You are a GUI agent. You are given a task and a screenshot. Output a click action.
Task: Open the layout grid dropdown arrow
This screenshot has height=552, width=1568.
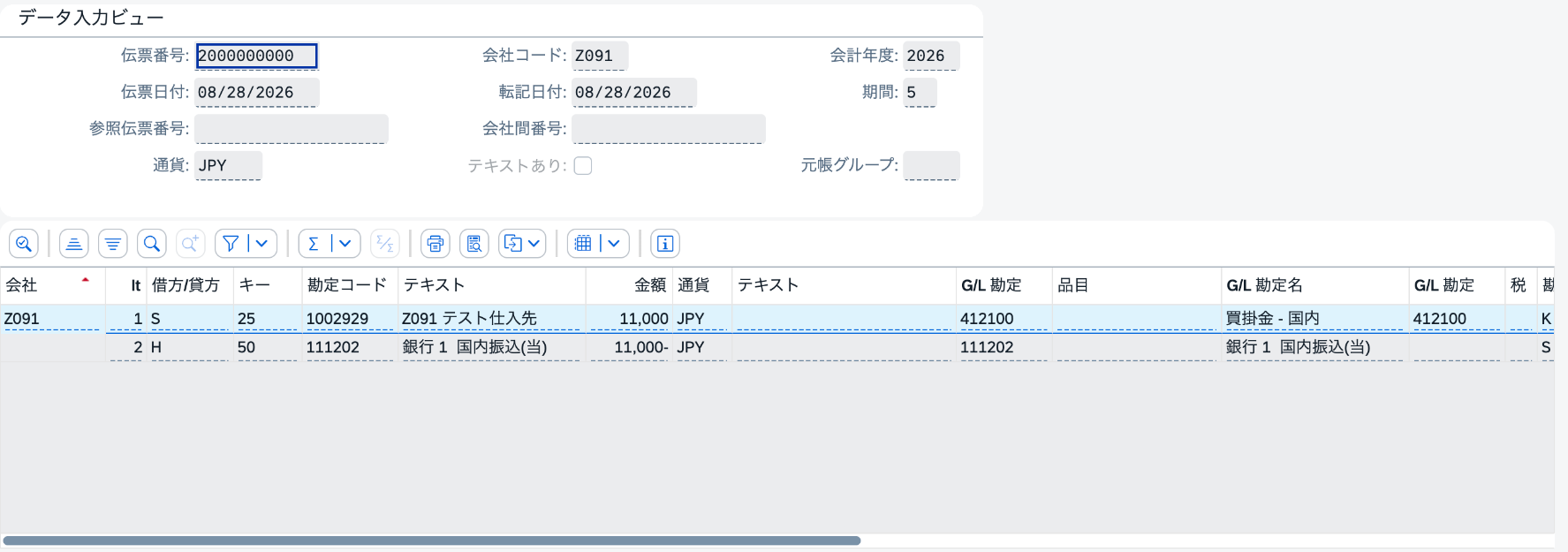615,244
